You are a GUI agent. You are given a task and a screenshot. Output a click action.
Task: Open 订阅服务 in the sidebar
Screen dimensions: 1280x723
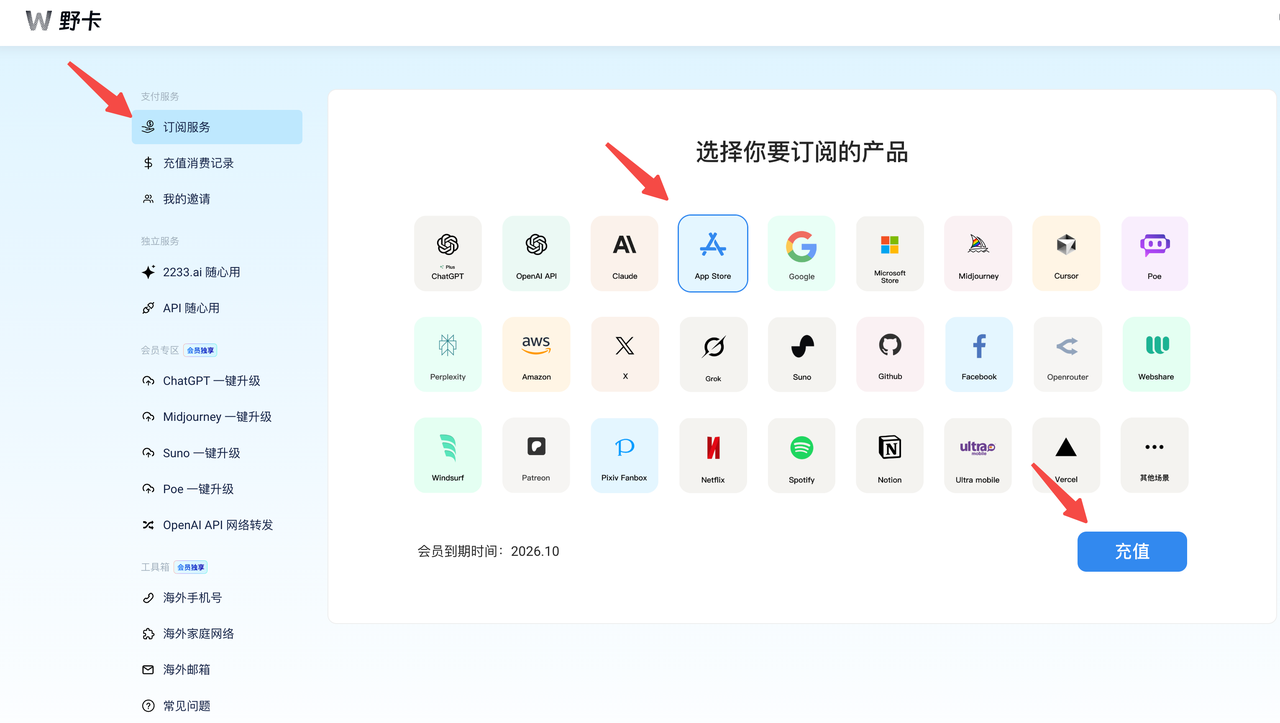pyautogui.click(x=217, y=127)
